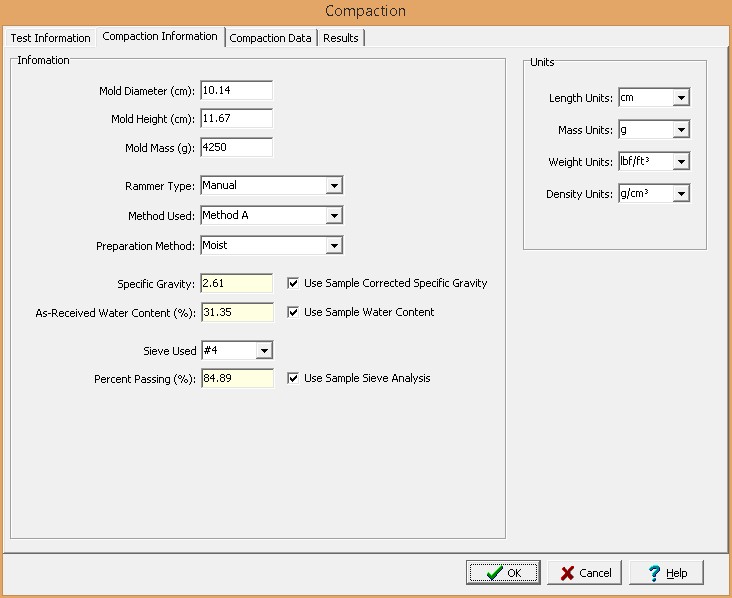Image resolution: width=732 pixels, height=598 pixels.
Task: Open Help with the question mark button
Action: (667, 573)
